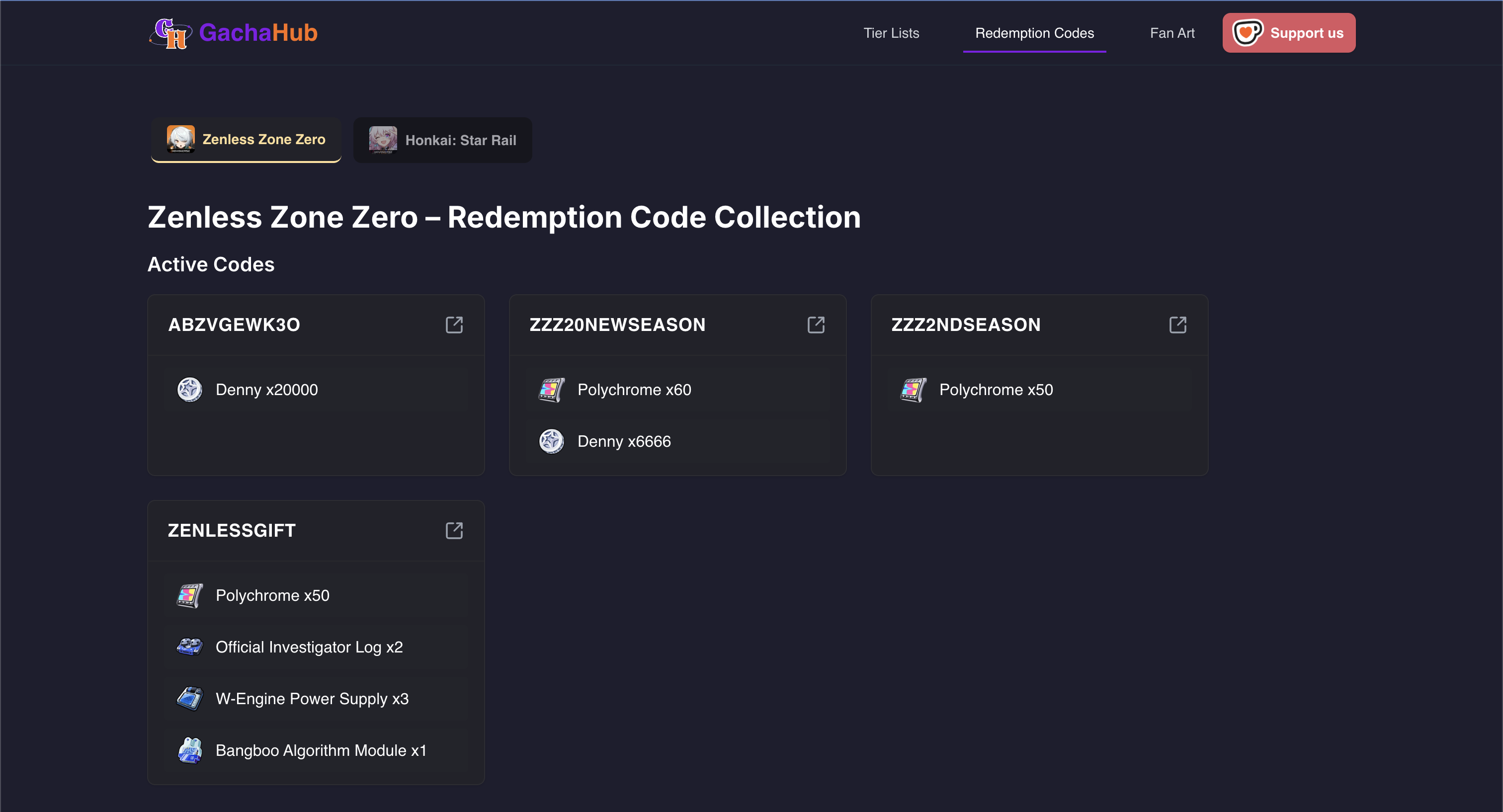Open external link for ZENLESSGIFT code
Image resolution: width=1503 pixels, height=812 pixels.
[454, 530]
